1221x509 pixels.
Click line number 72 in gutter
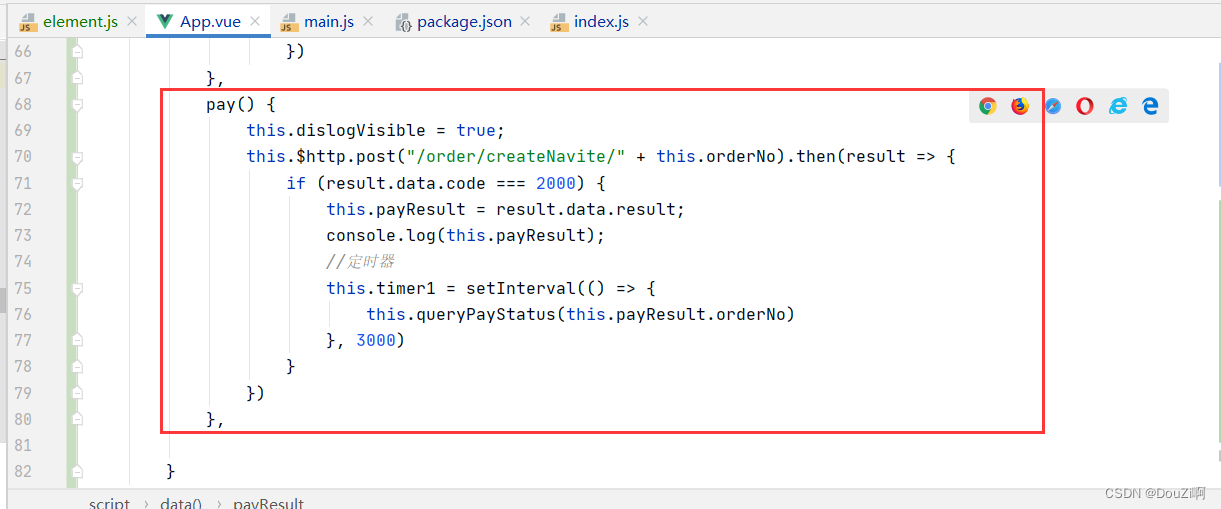pyautogui.click(x=22, y=209)
